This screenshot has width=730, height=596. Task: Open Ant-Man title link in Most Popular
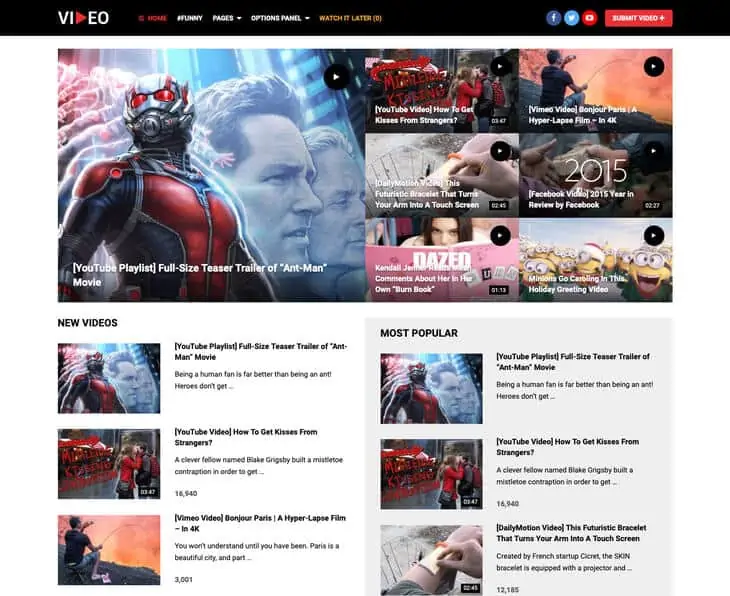573,362
